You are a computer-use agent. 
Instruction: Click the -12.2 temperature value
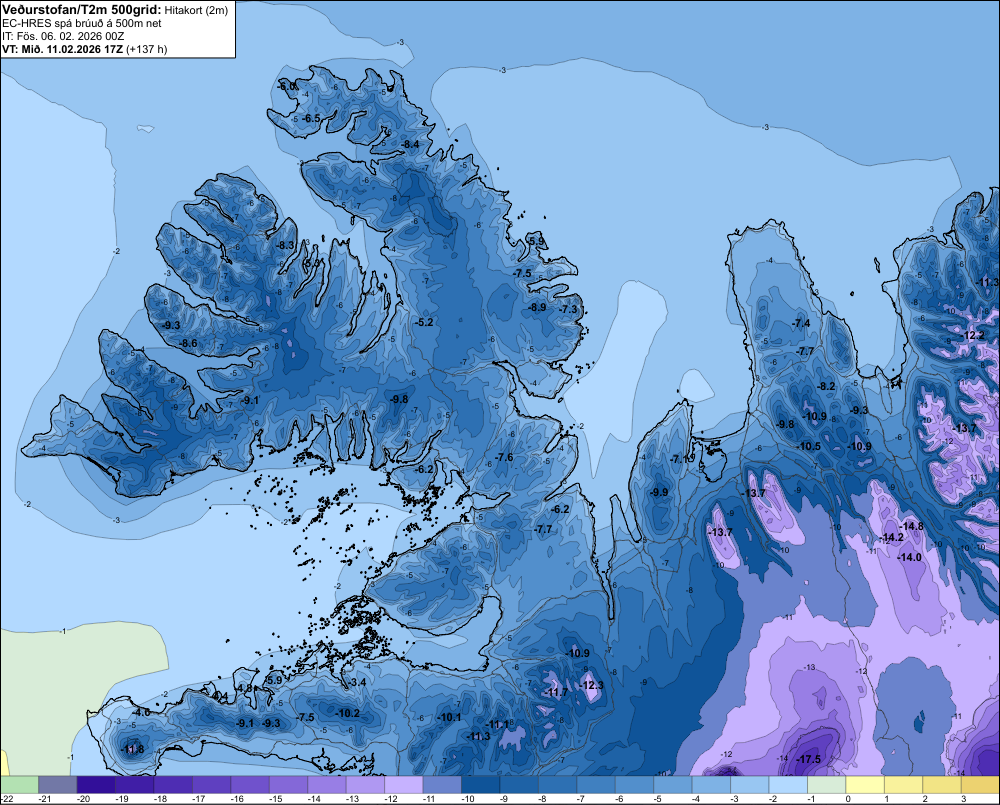click(x=973, y=336)
